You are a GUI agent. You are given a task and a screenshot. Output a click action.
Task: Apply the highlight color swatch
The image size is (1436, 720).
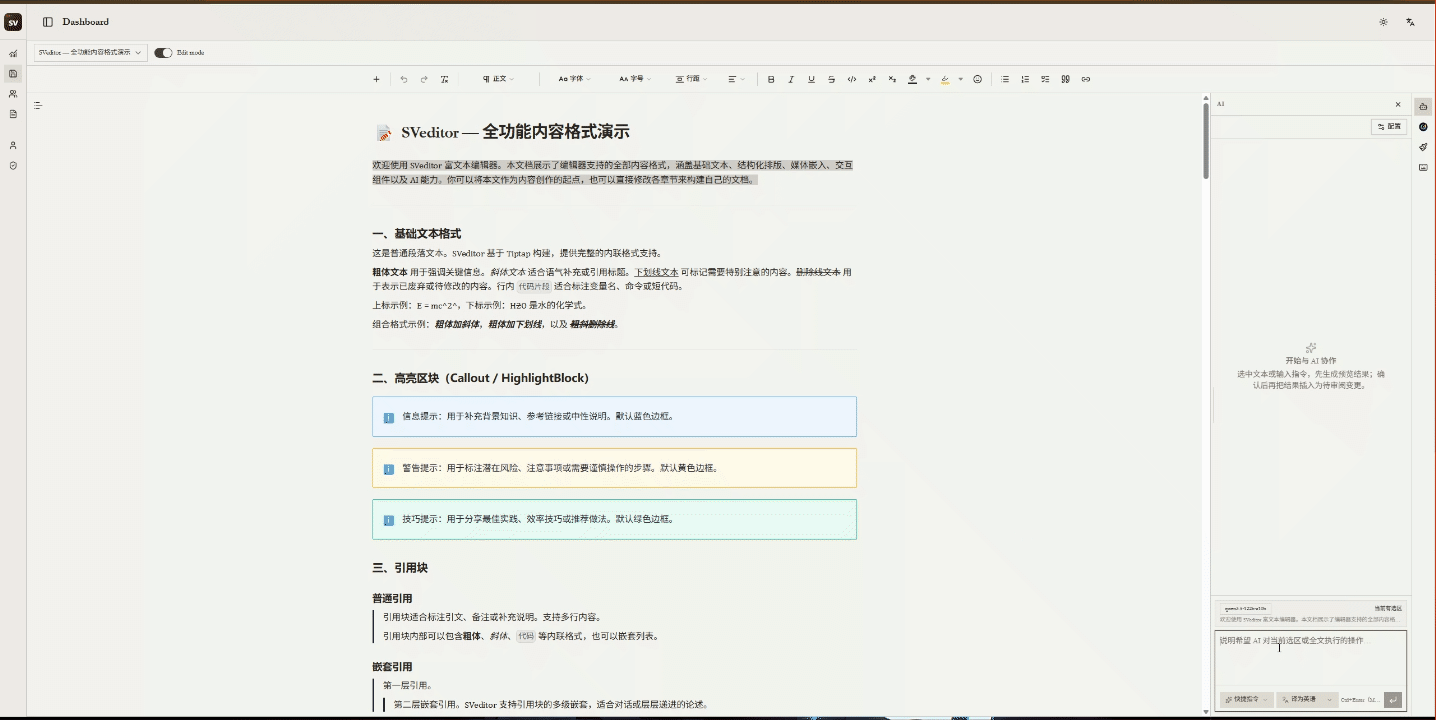(x=945, y=79)
